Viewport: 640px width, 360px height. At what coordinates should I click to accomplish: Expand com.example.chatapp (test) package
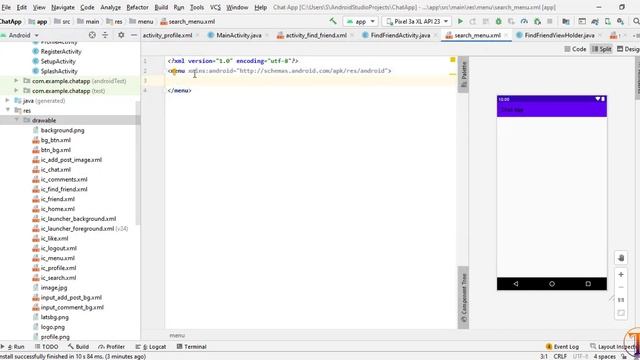coord(16,91)
